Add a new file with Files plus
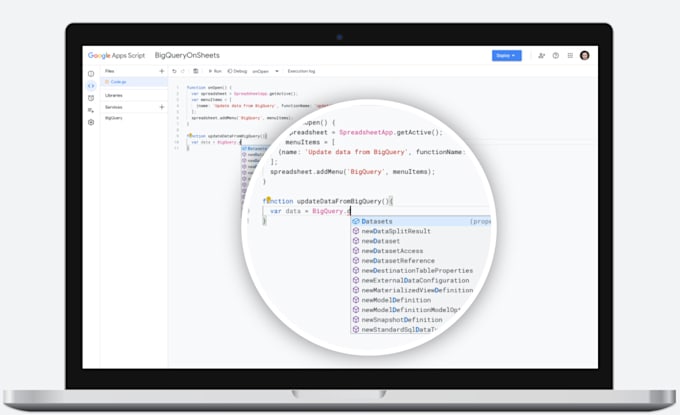Viewport: 680px width, 415px height. (x=162, y=71)
